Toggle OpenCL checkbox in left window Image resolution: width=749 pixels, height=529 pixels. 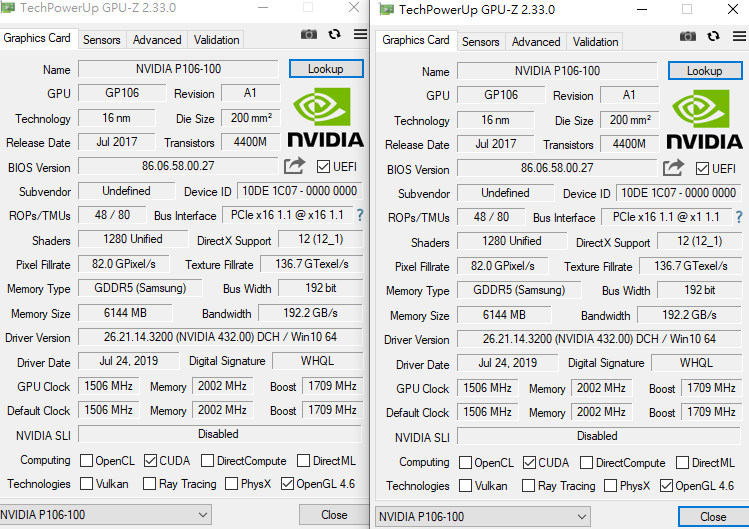tap(86, 461)
